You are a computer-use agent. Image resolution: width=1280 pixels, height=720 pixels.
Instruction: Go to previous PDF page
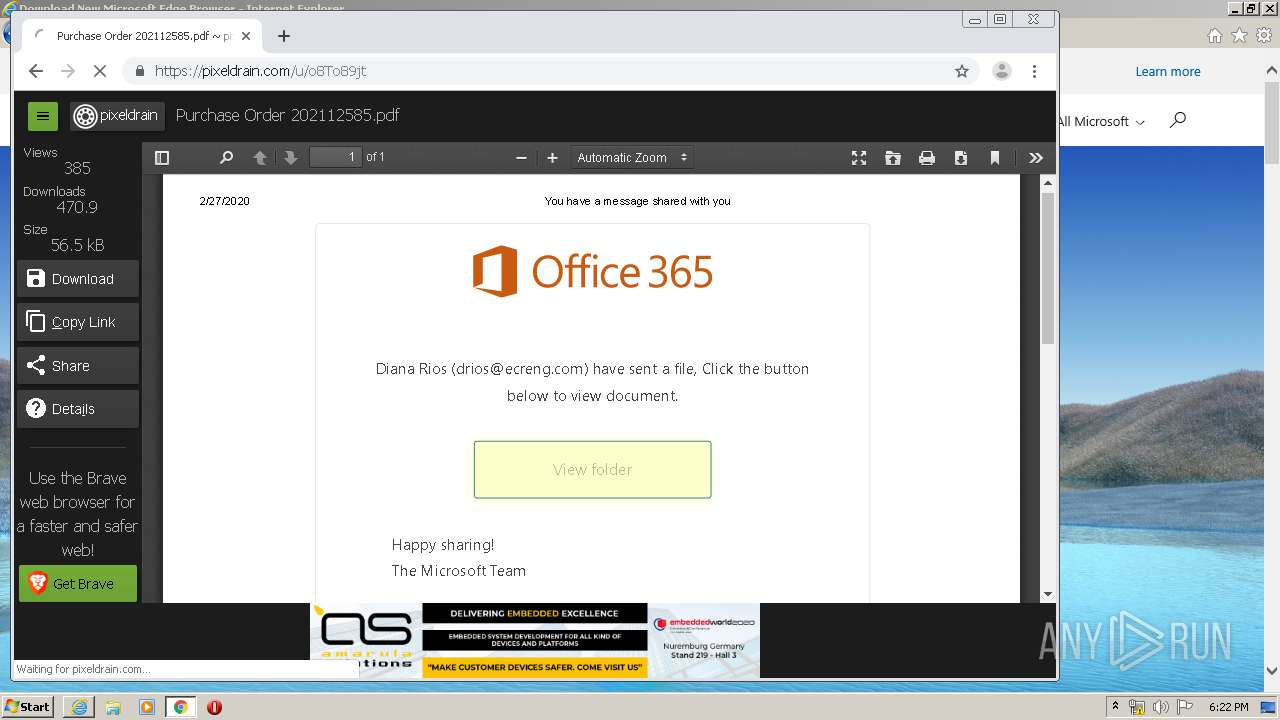coord(260,158)
